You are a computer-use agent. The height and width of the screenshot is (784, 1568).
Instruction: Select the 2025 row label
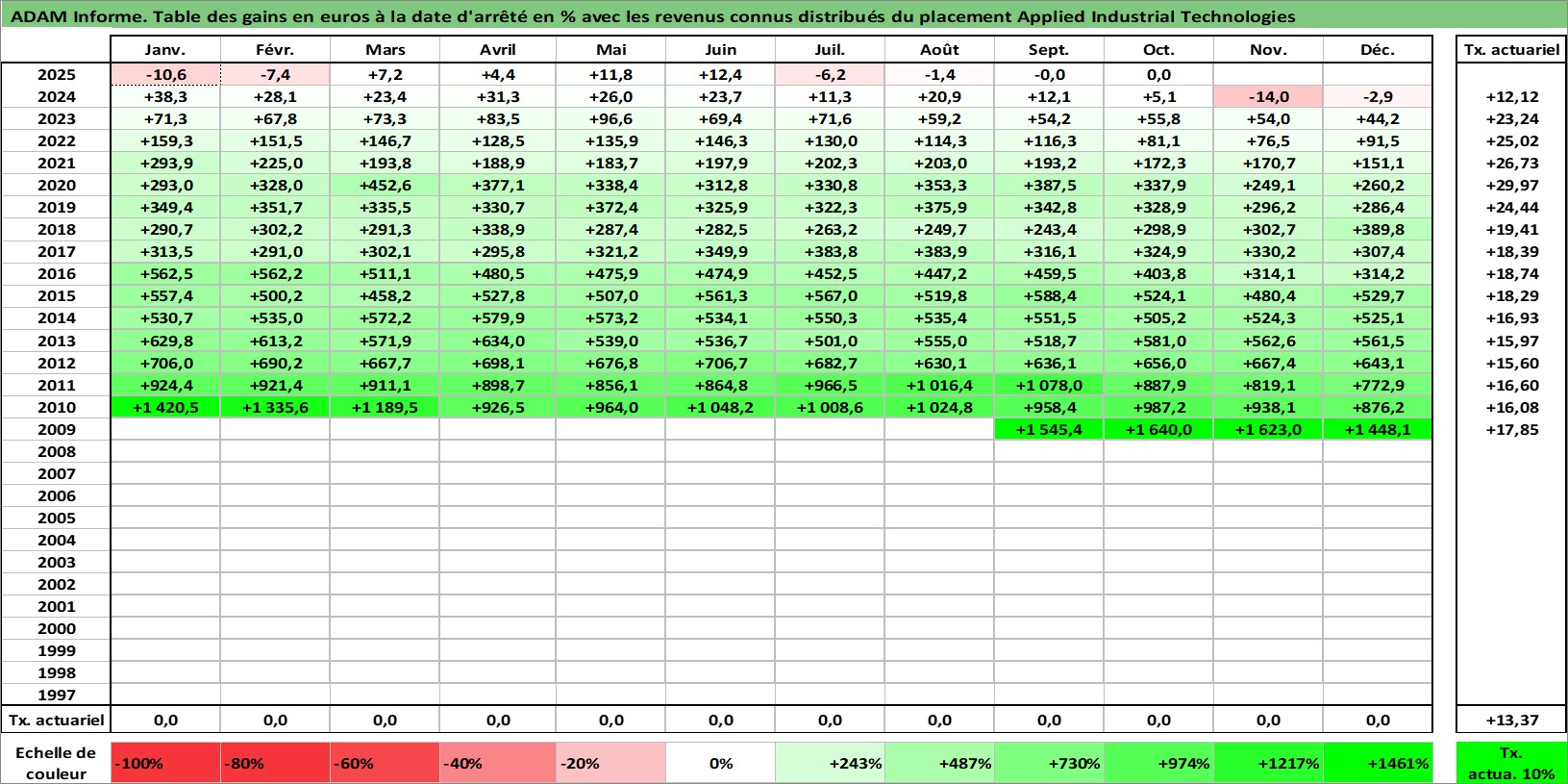point(56,74)
